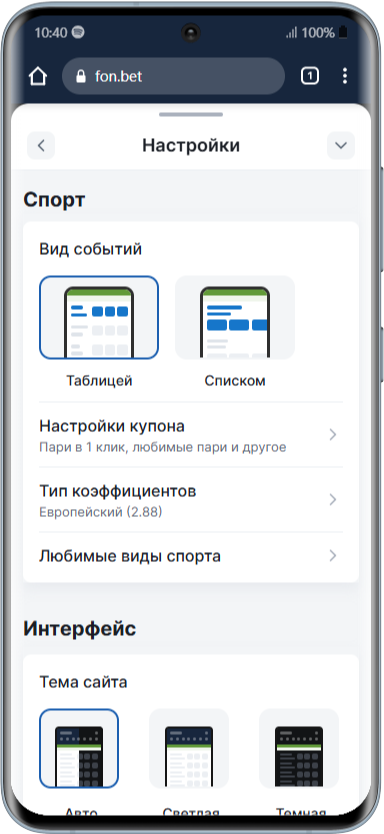This screenshot has width=384, height=834.
Task: Click the padlock icon in address bar
Action: coord(81,77)
